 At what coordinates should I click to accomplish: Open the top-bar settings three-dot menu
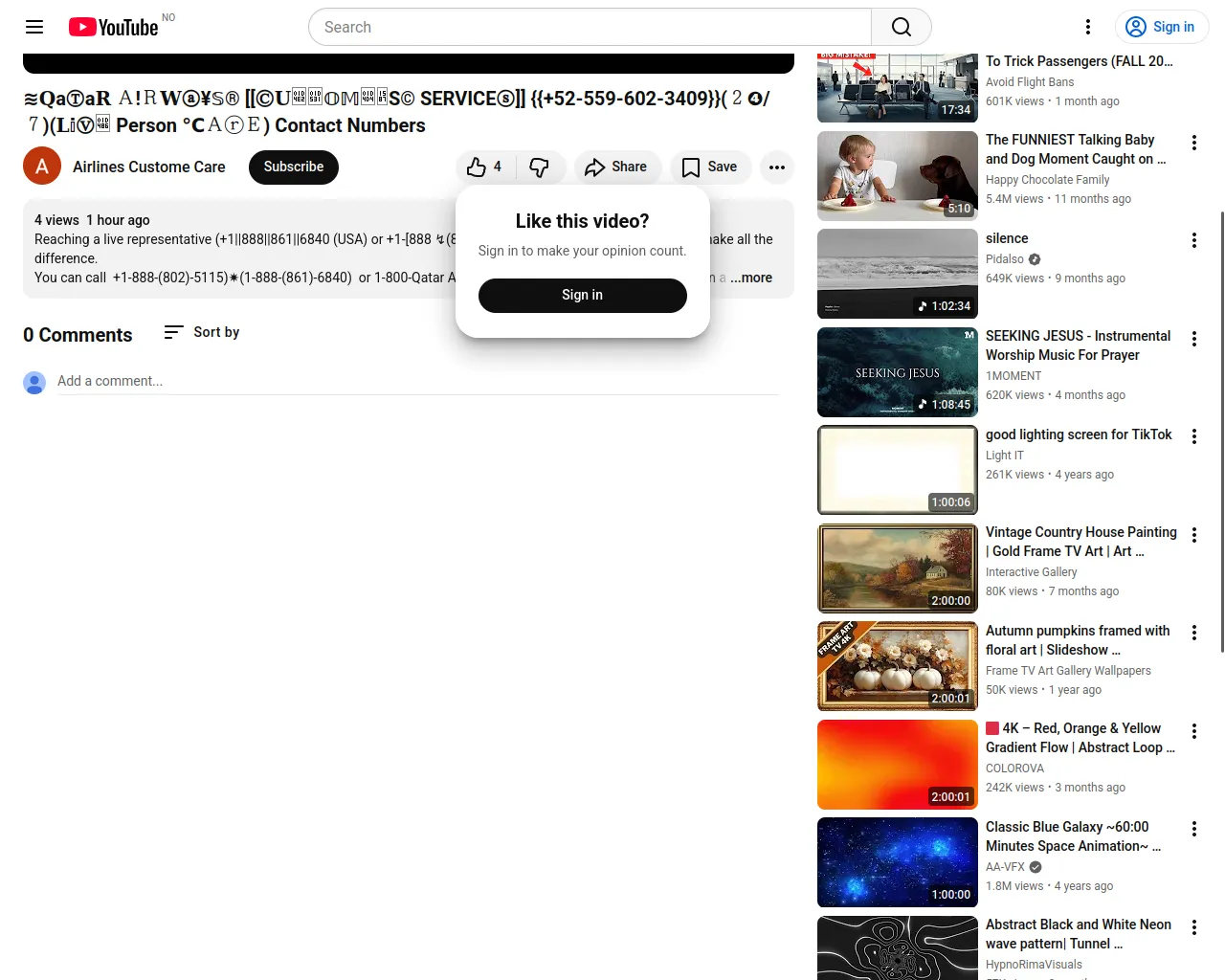(1087, 27)
